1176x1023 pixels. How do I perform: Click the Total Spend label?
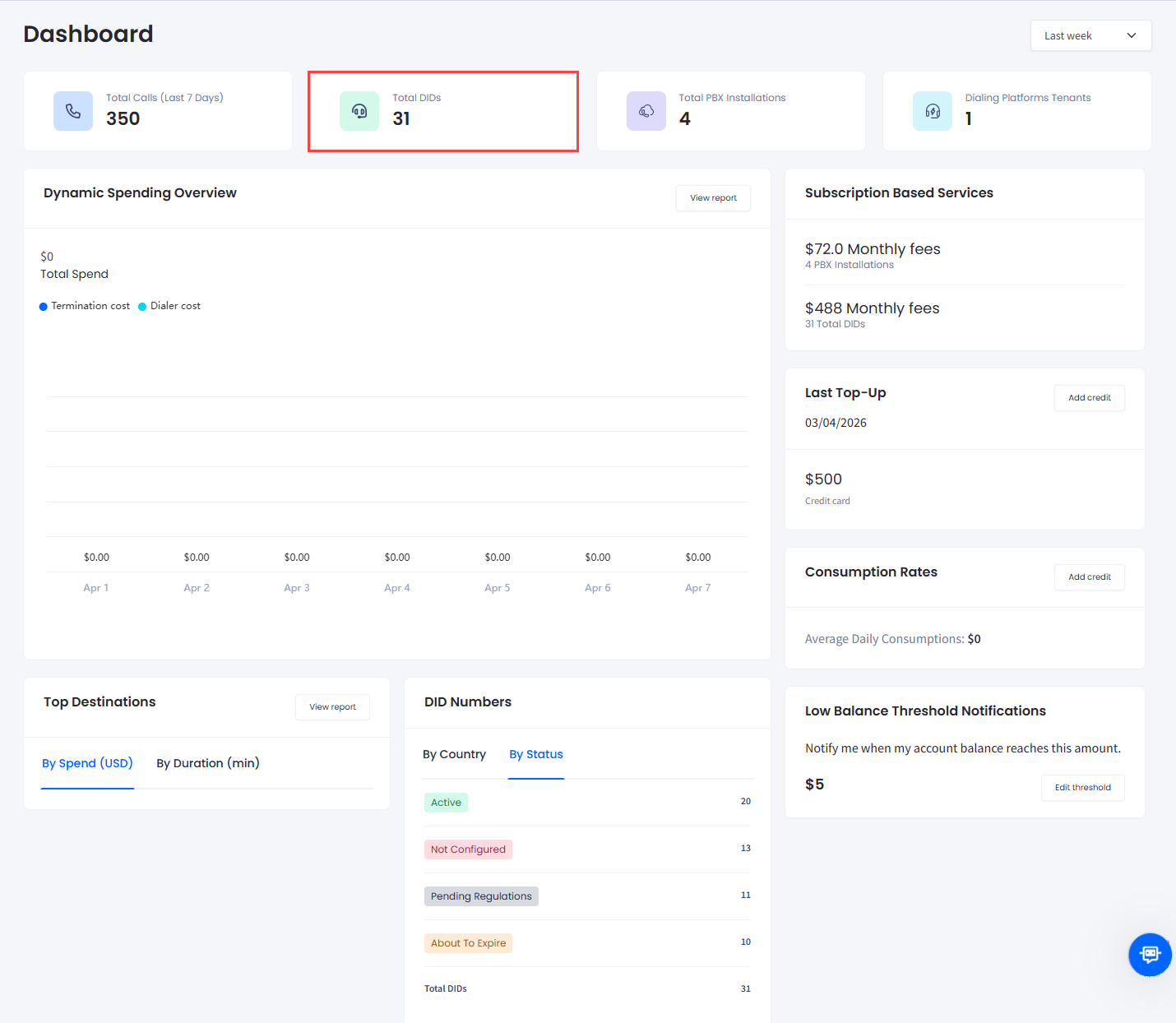(74, 274)
